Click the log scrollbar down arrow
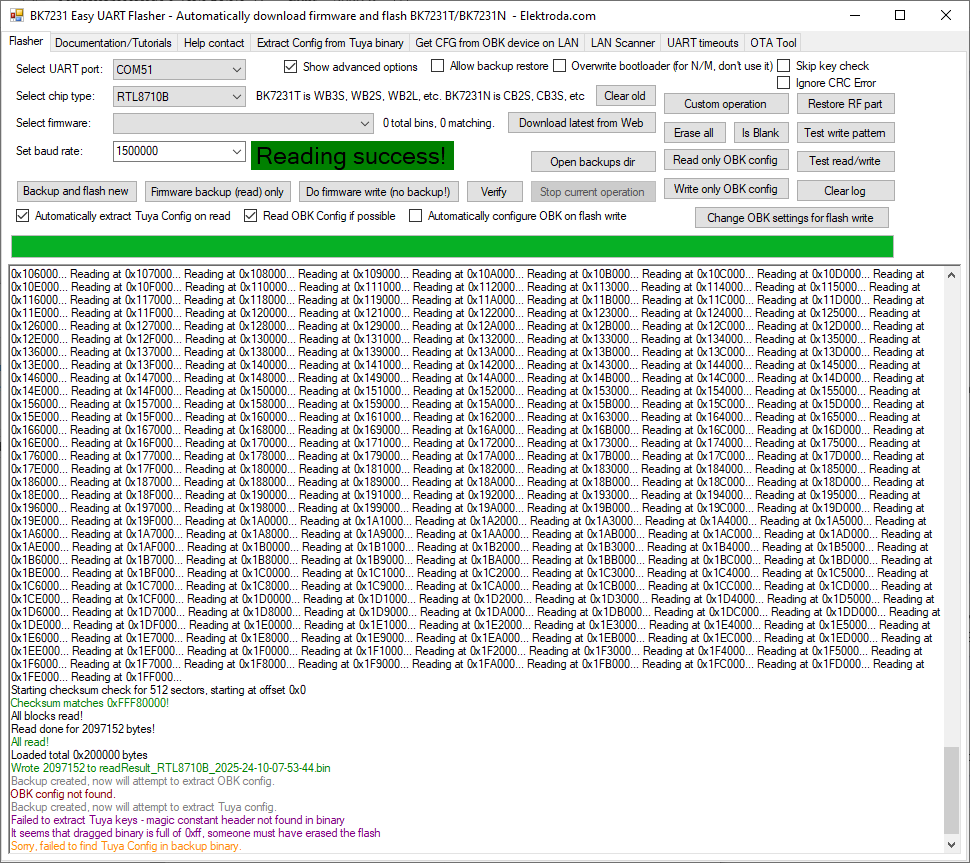970x863 pixels. (951, 844)
